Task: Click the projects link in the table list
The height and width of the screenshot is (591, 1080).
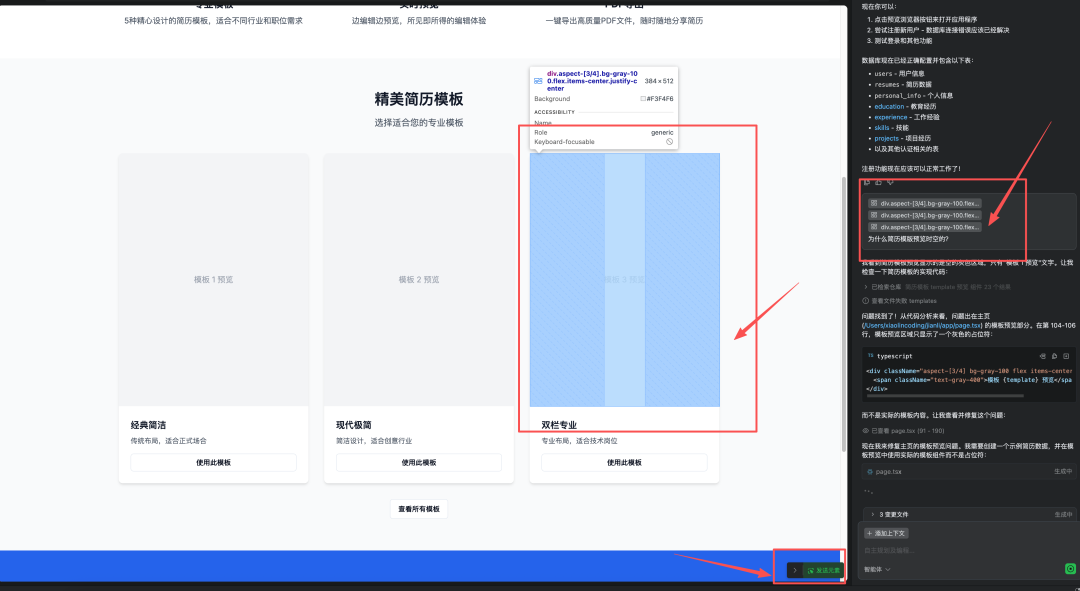Action: 886,138
